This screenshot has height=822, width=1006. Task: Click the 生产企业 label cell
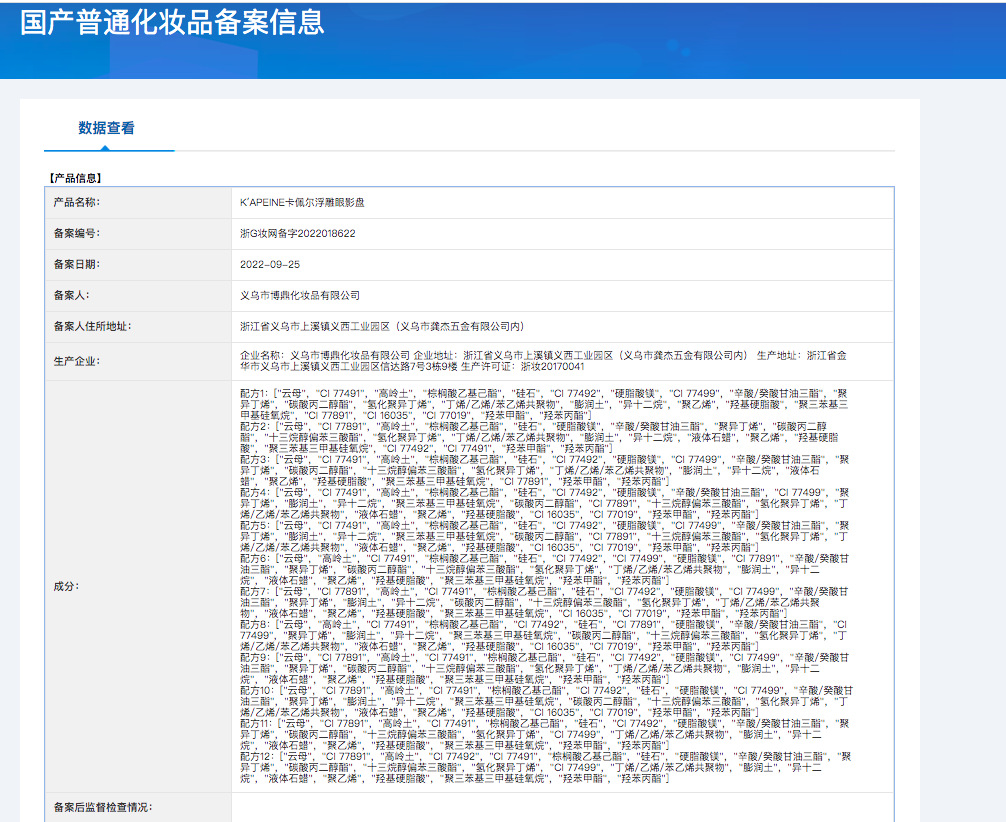(x=138, y=361)
